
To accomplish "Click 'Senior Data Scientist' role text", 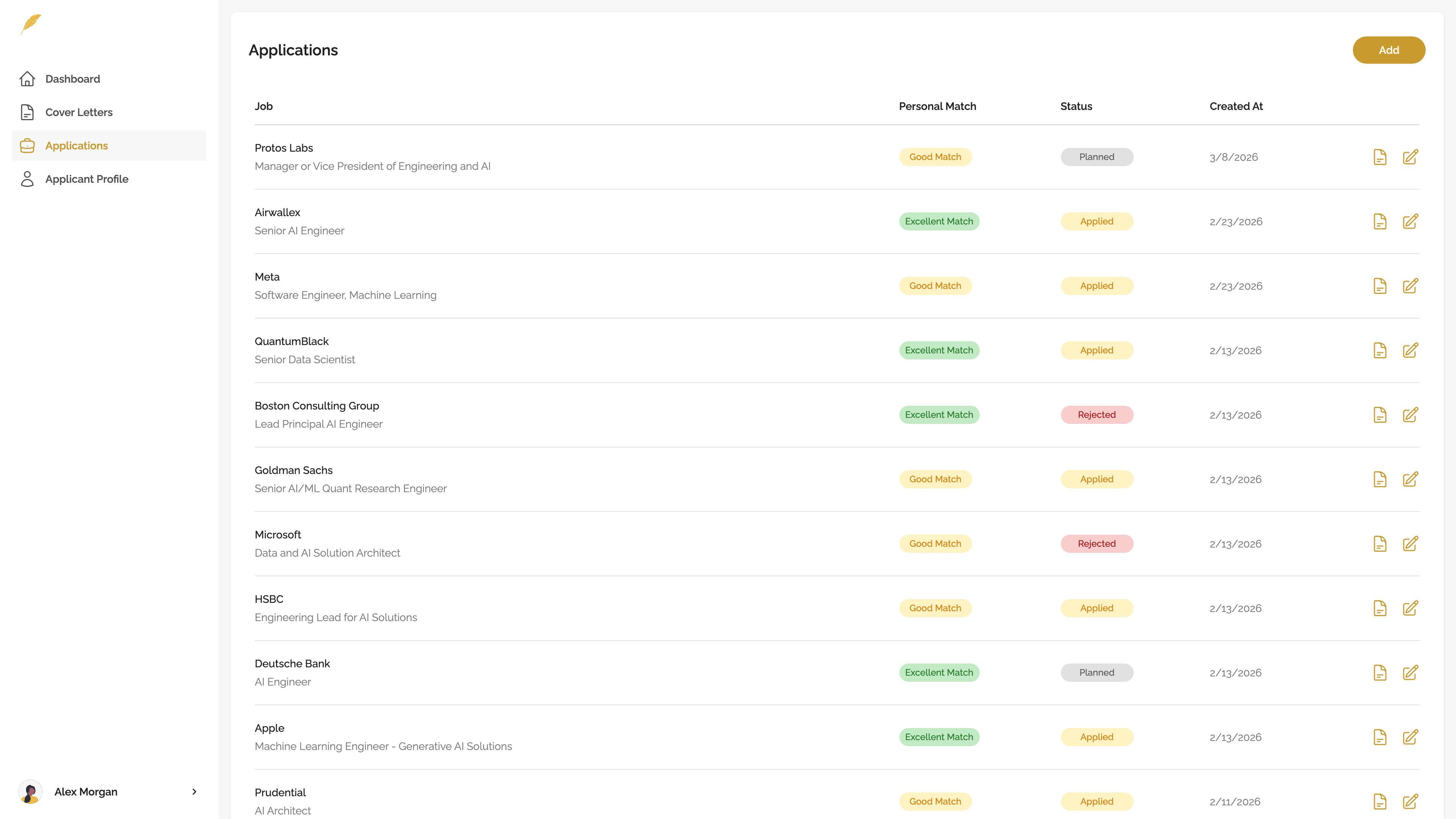I will coord(304,359).
